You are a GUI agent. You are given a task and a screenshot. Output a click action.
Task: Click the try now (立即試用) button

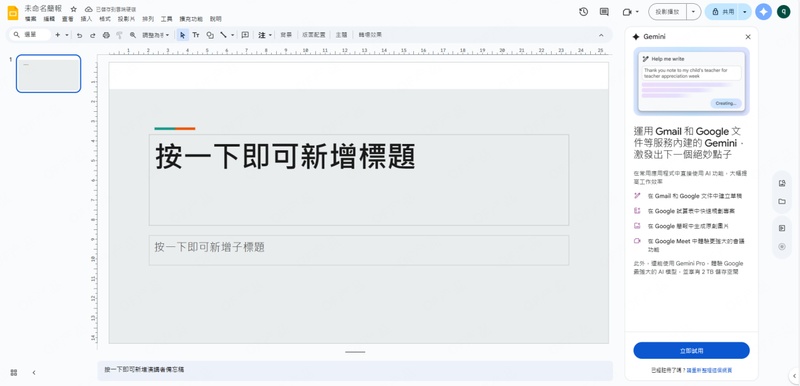[691, 351]
